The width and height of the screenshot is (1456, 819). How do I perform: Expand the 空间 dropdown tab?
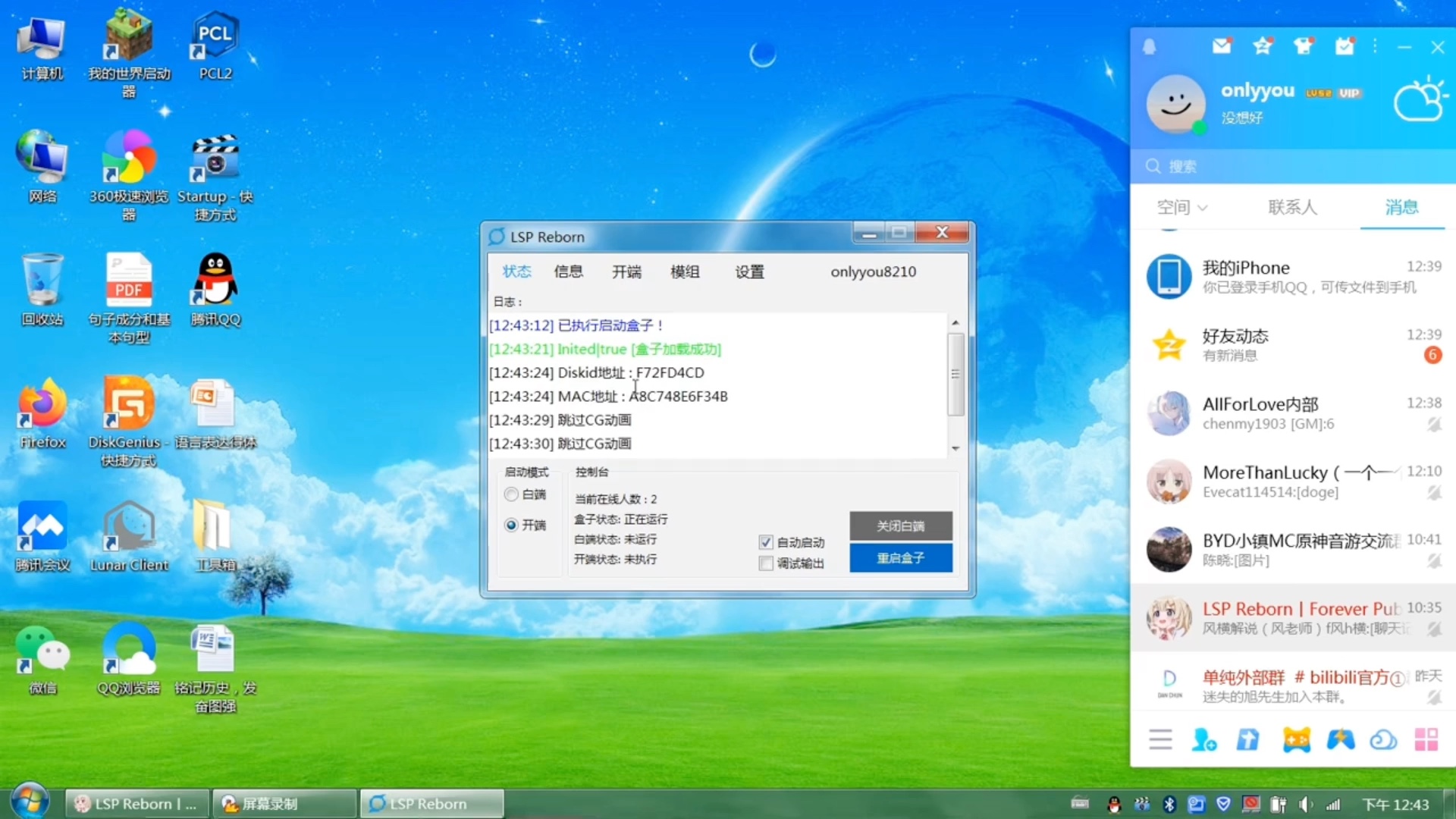tap(1181, 207)
